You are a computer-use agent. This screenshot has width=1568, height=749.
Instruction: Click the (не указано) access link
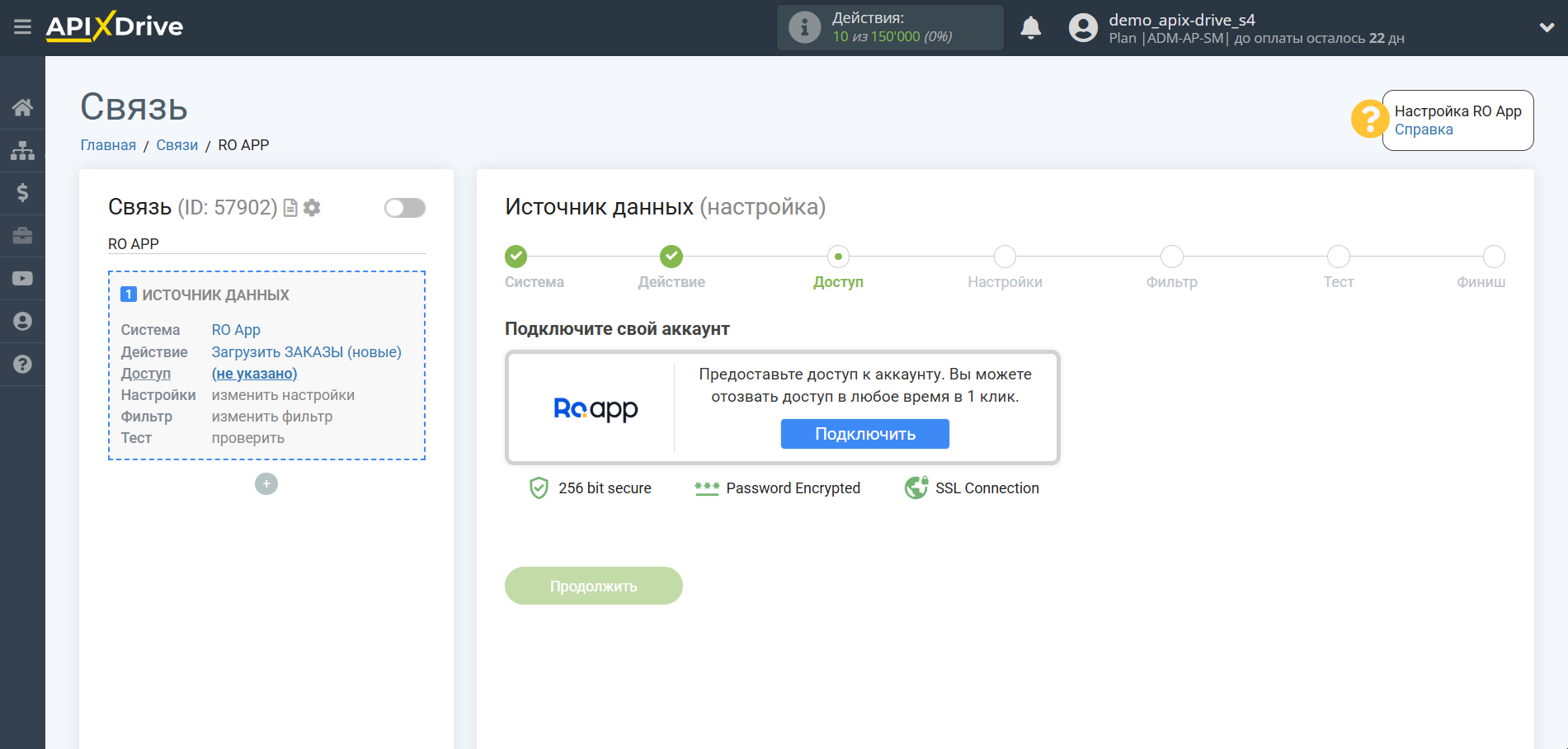click(x=254, y=373)
